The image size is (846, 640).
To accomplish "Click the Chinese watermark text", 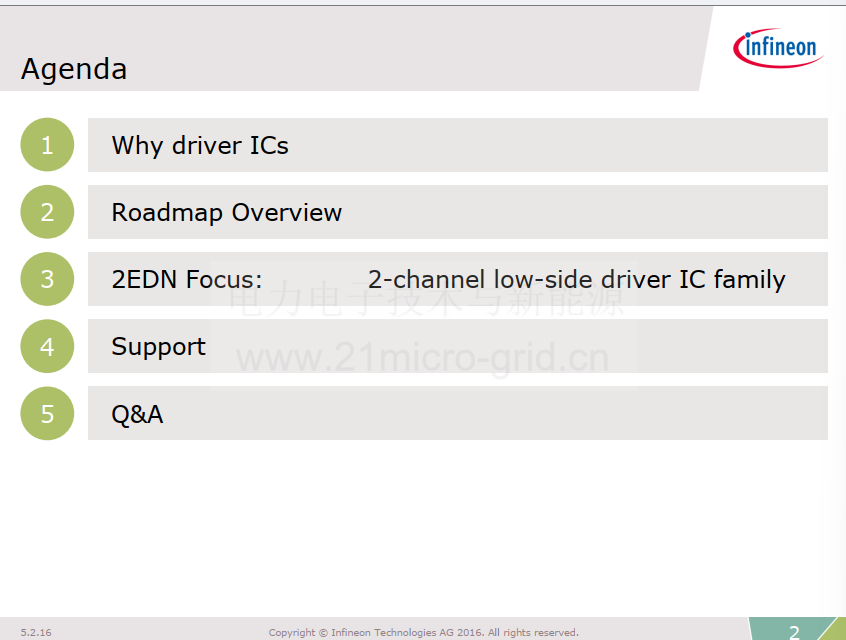I will pos(426,300).
